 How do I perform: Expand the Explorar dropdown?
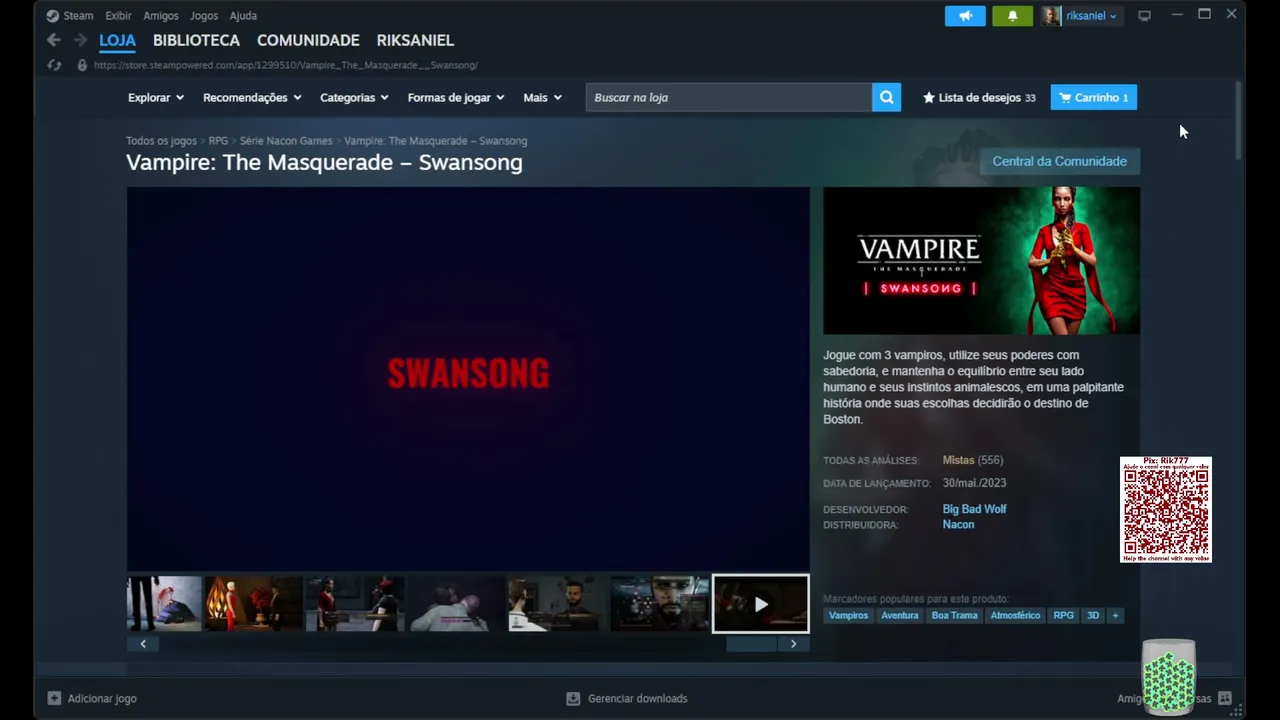coord(156,98)
